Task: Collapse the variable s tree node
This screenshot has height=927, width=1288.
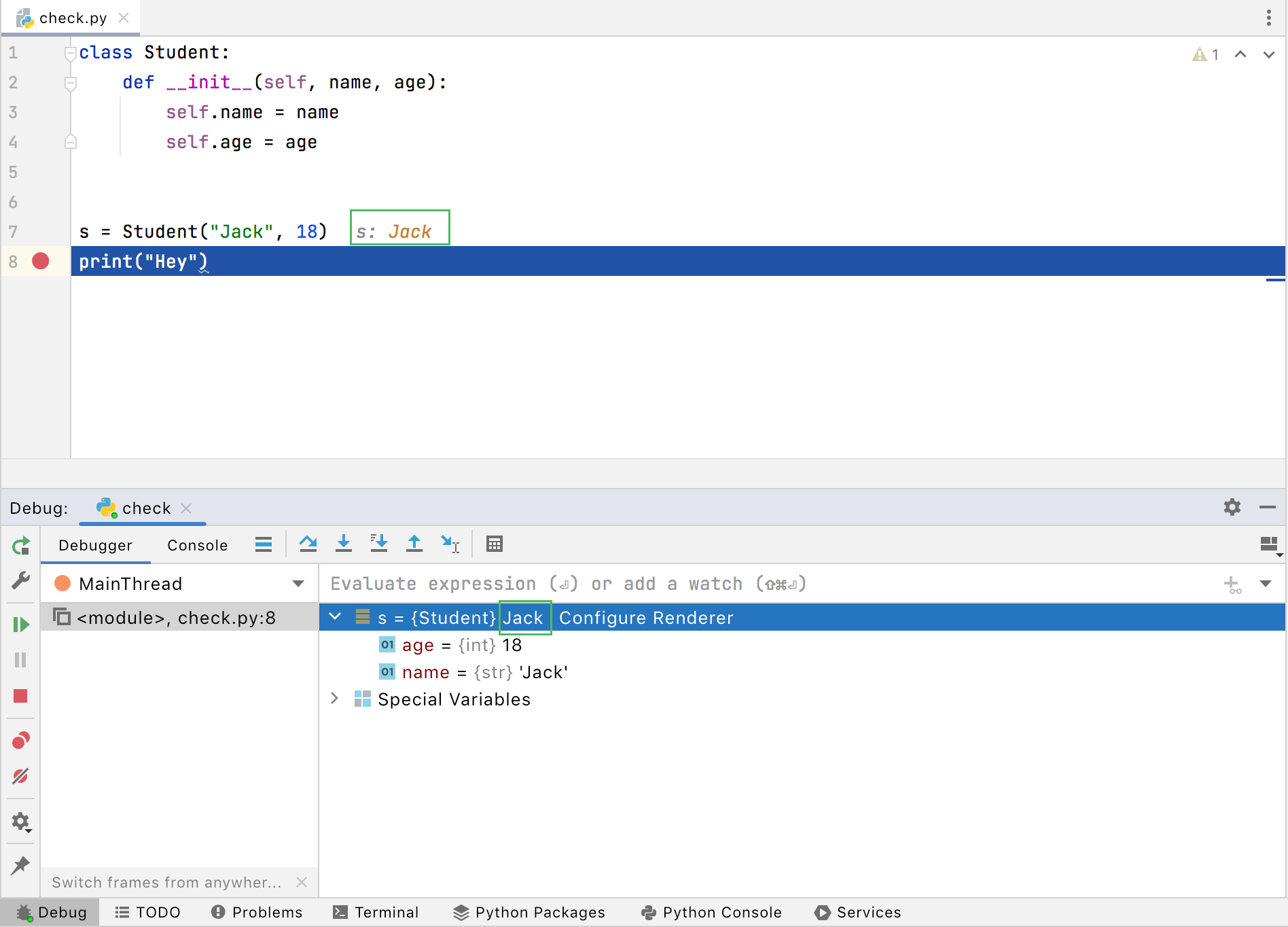Action: [334, 616]
